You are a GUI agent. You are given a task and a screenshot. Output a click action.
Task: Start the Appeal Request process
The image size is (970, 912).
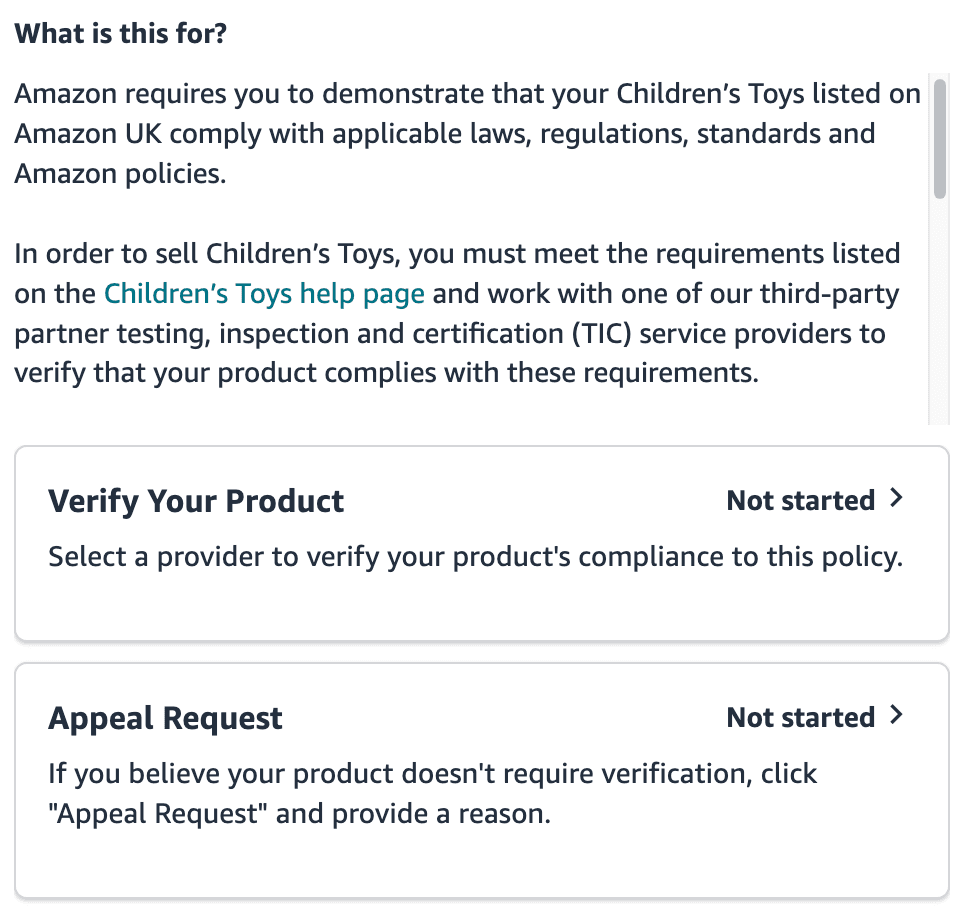(x=482, y=760)
